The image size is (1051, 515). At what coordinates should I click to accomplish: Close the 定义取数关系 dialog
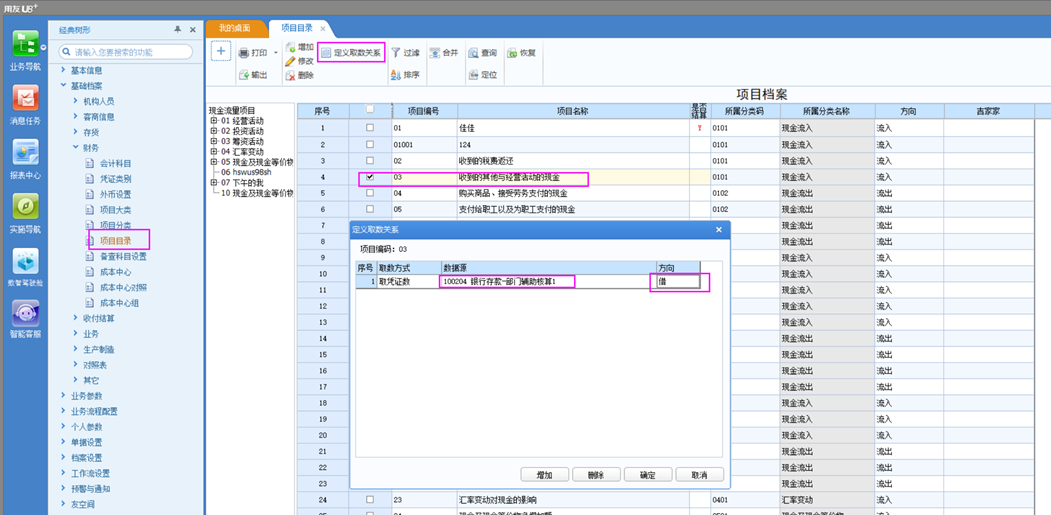pos(719,229)
